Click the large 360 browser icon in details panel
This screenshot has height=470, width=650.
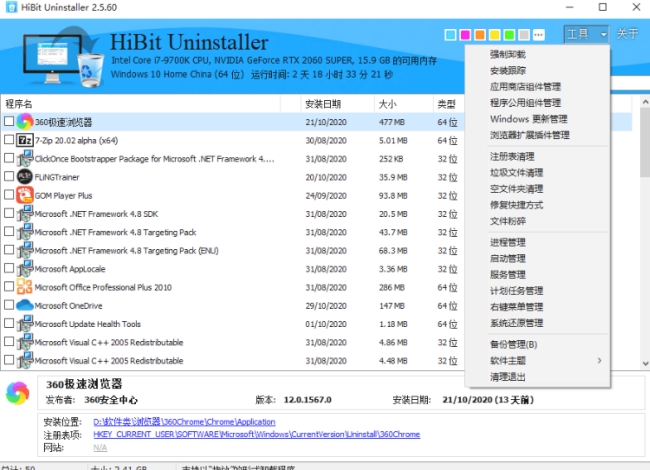click(x=19, y=393)
